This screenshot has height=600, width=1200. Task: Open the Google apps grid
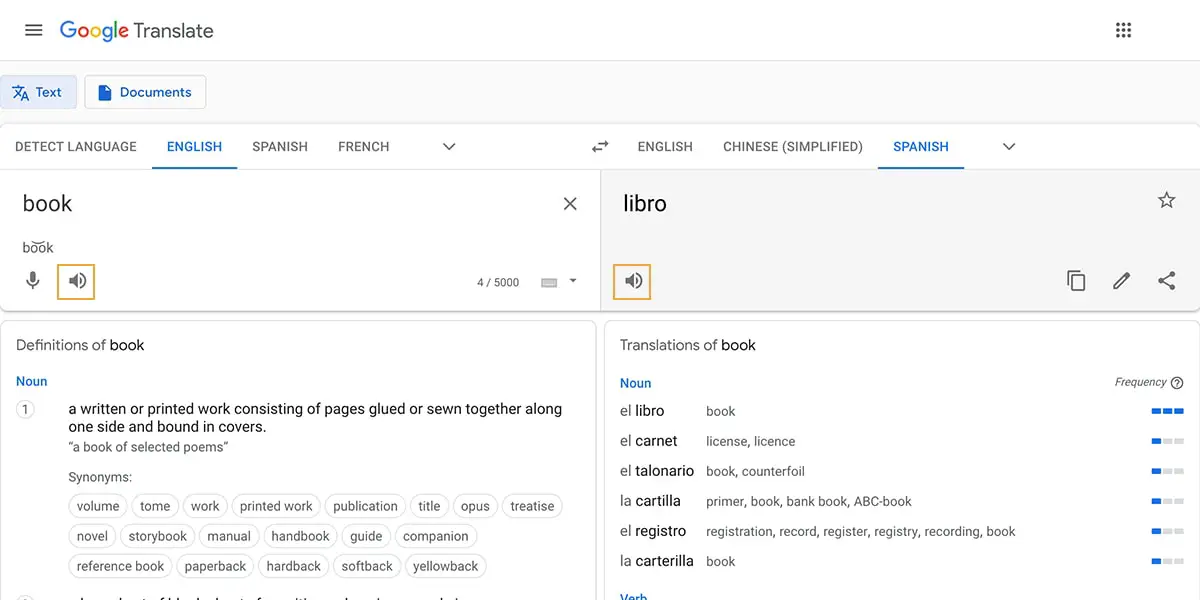1123,30
